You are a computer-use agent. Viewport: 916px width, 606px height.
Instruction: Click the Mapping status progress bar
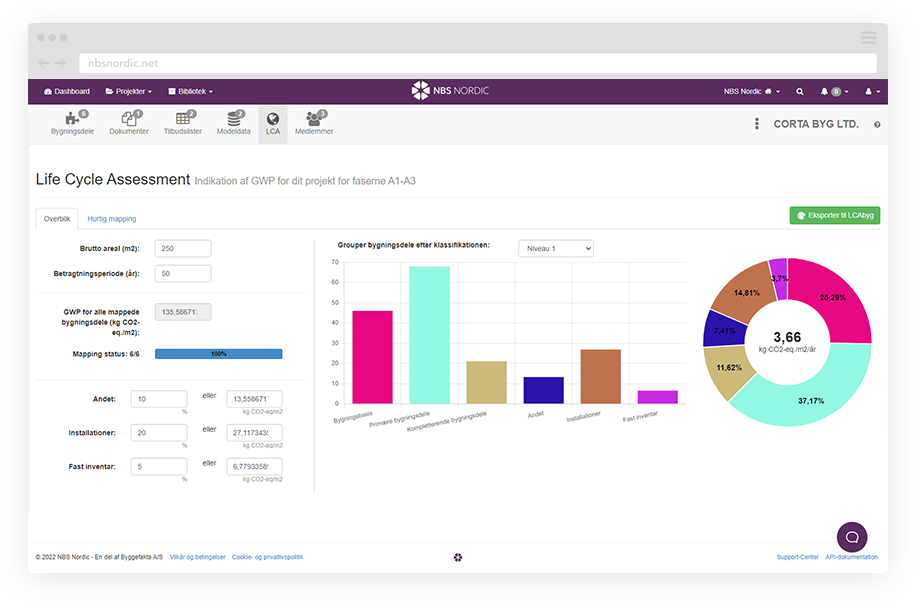[x=218, y=354]
